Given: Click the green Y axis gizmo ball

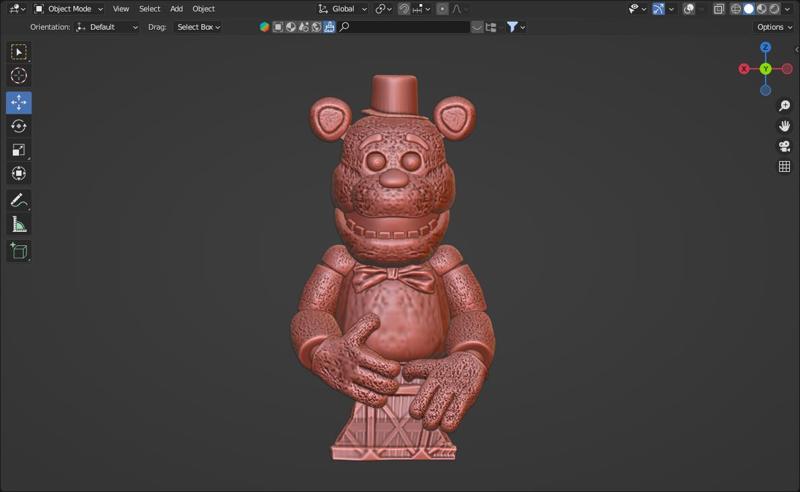Looking at the screenshot, I should (x=765, y=69).
